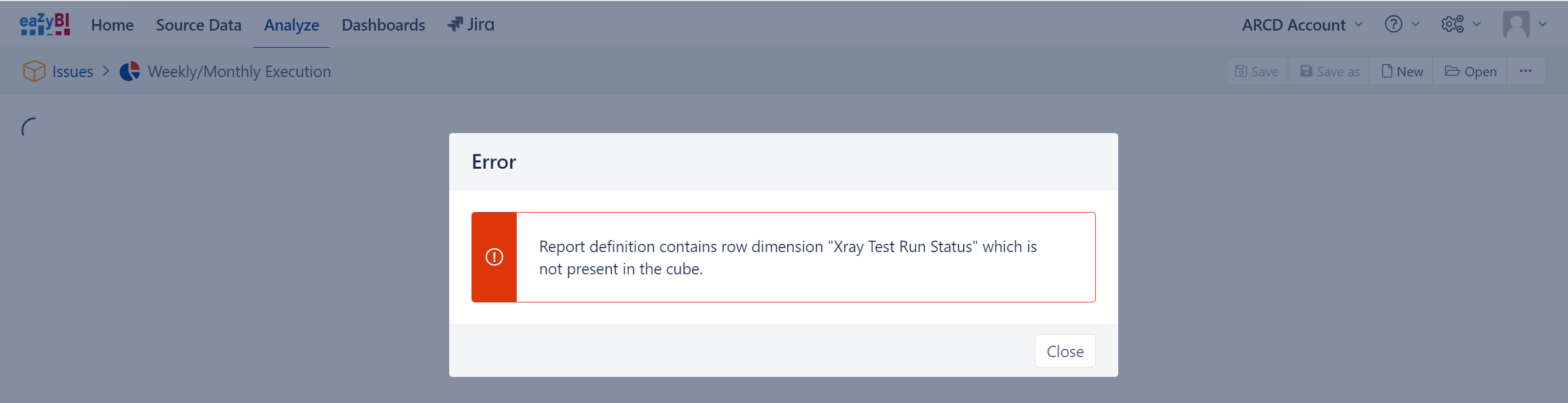The height and width of the screenshot is (403, 1568).
Task: Expand the ARCD Account dropdown
Action: 1302,25
